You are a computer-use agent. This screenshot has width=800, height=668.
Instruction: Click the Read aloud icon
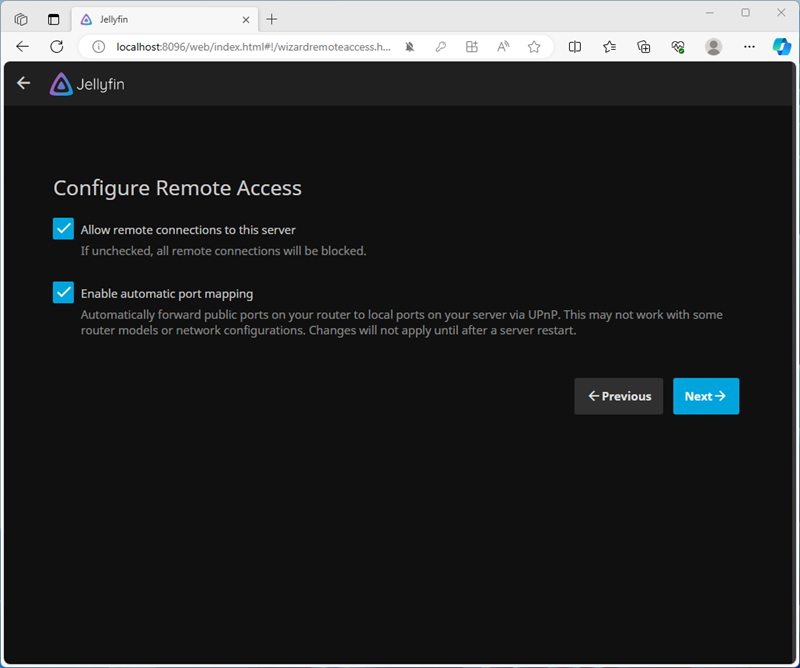point(503,47)
